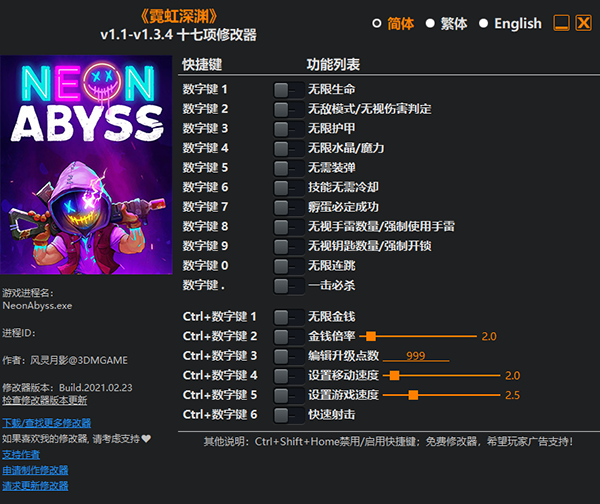Image resolution: width=600 pixels, height=504 pixels.
Task: Click the 进程ID label
Action: (19, 333)
